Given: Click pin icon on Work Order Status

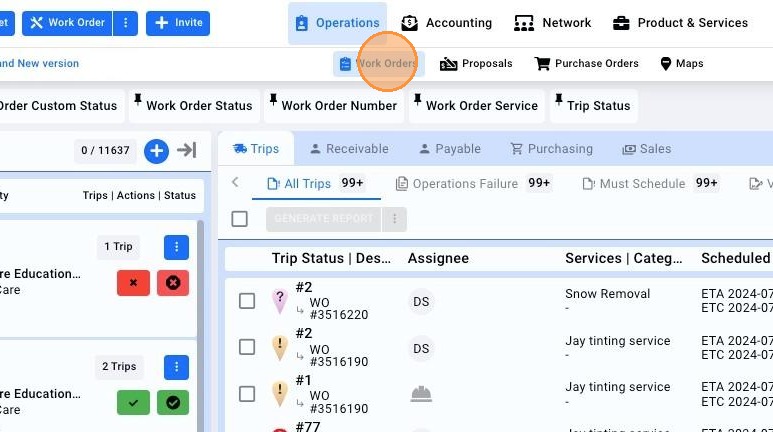Looking at the screenshot, I should [x=138, y=100].
